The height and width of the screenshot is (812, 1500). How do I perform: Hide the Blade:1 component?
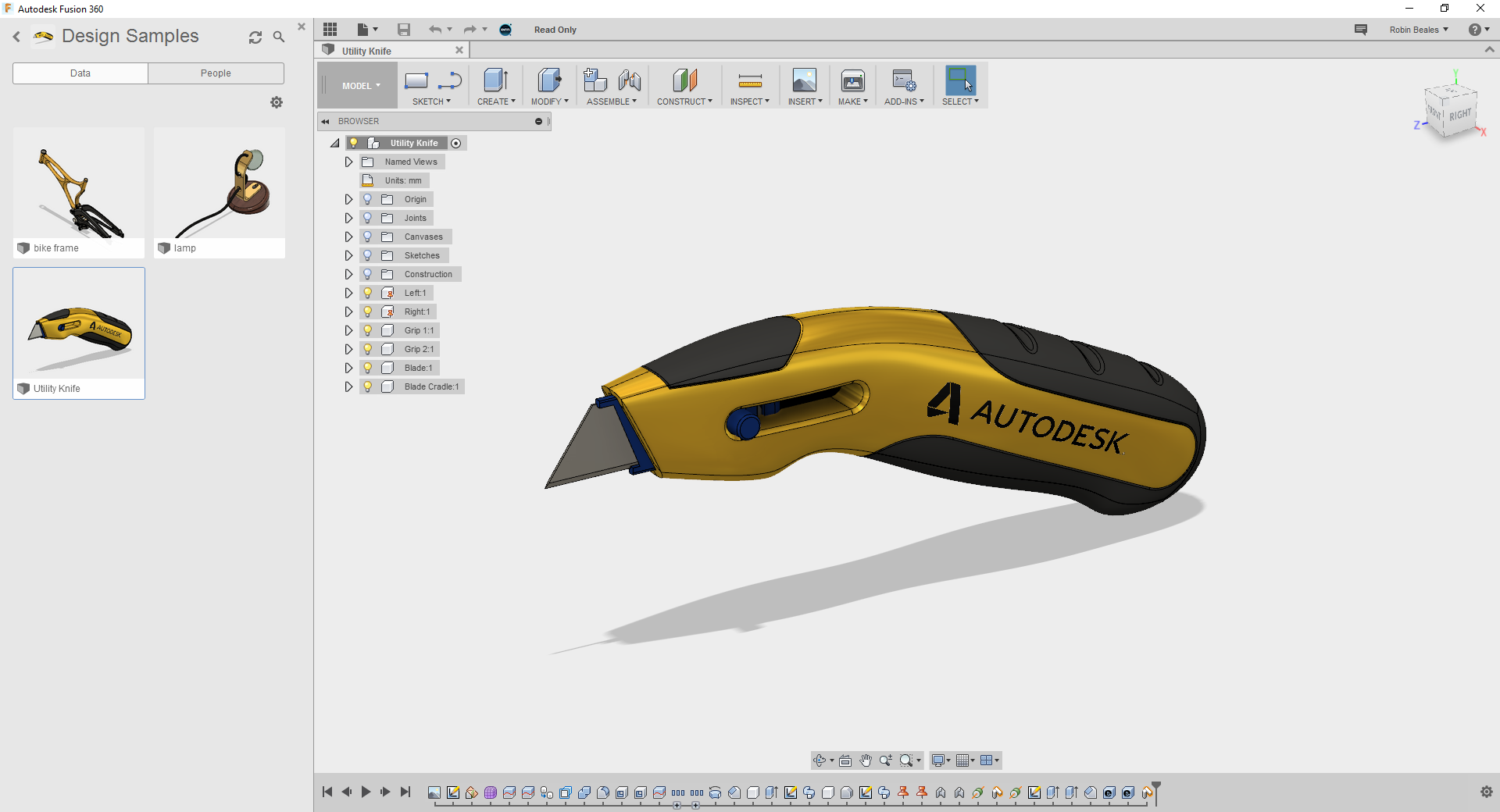[368, 368]
